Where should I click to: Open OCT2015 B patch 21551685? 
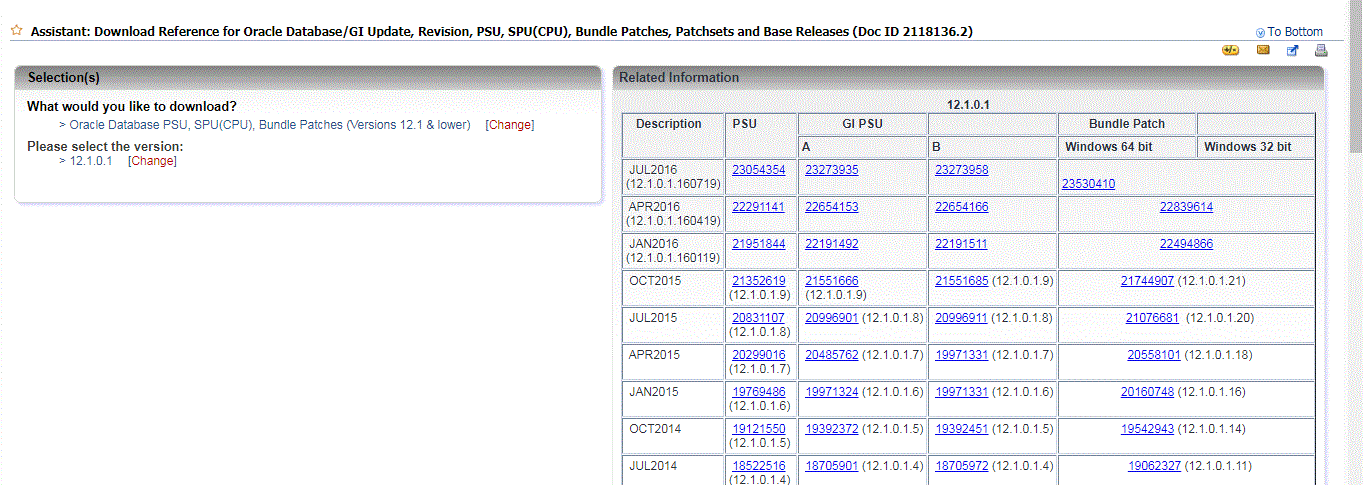(962, 281)
